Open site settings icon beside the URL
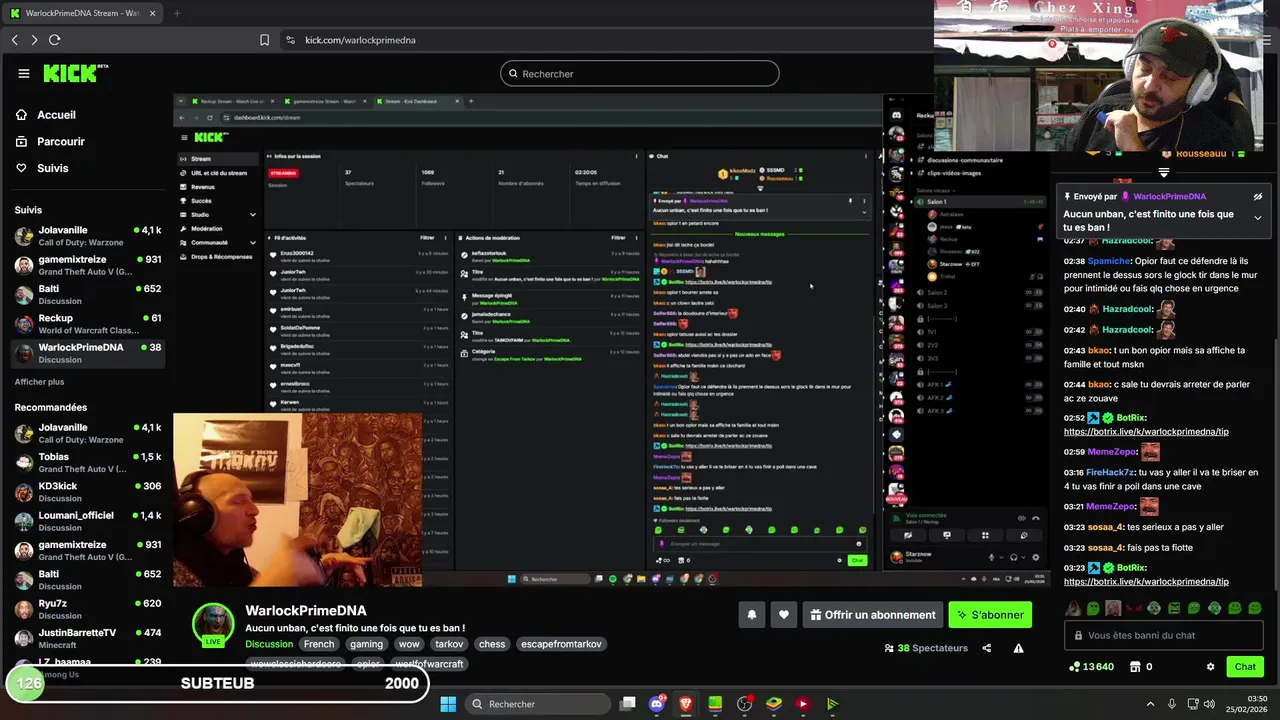Screen dimensions: 1280x720 (290, 40)
